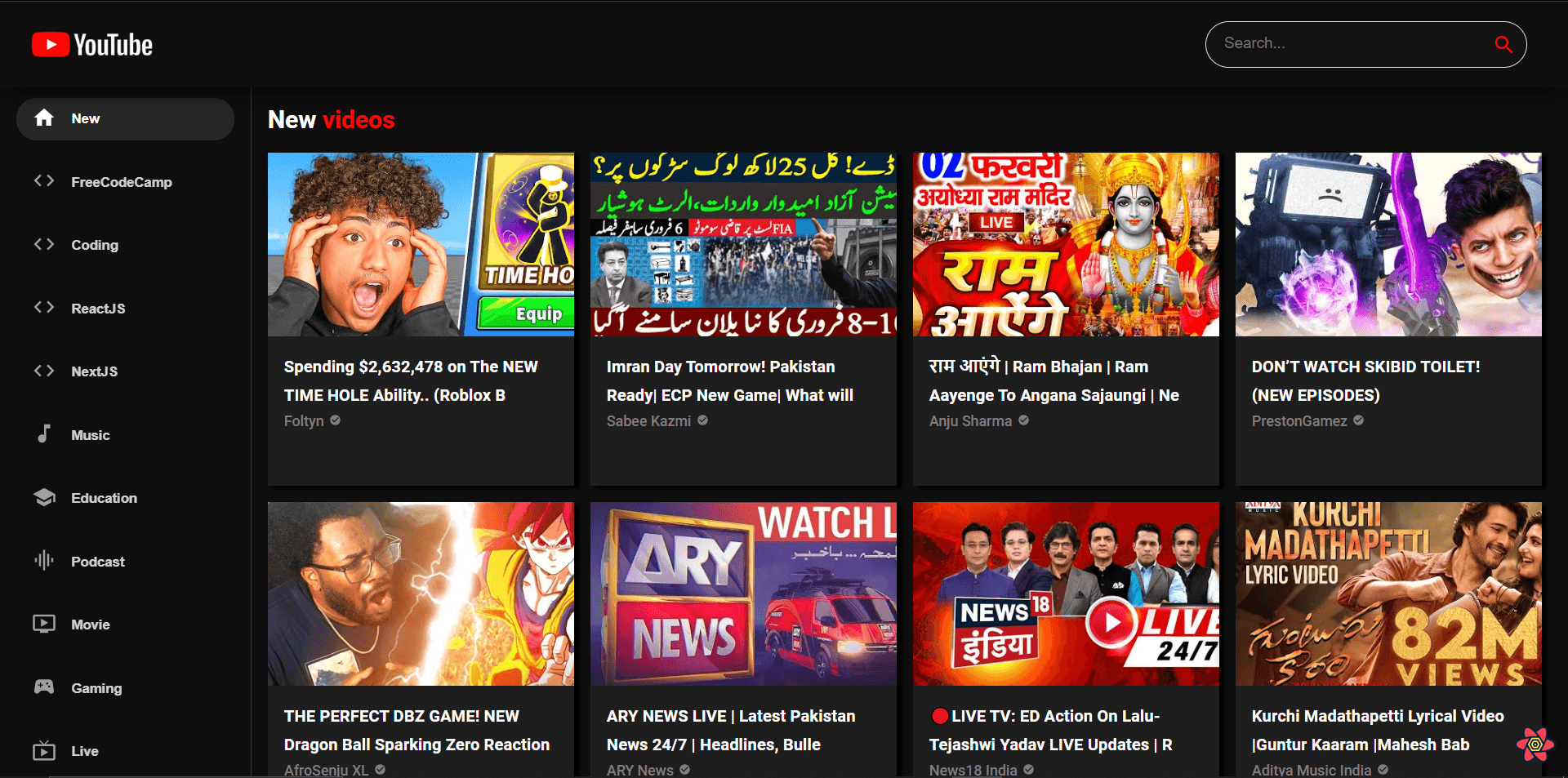Screen dimensions: 1568x778
Task: Open the ARY News channel link
Action: pos(639,769)
